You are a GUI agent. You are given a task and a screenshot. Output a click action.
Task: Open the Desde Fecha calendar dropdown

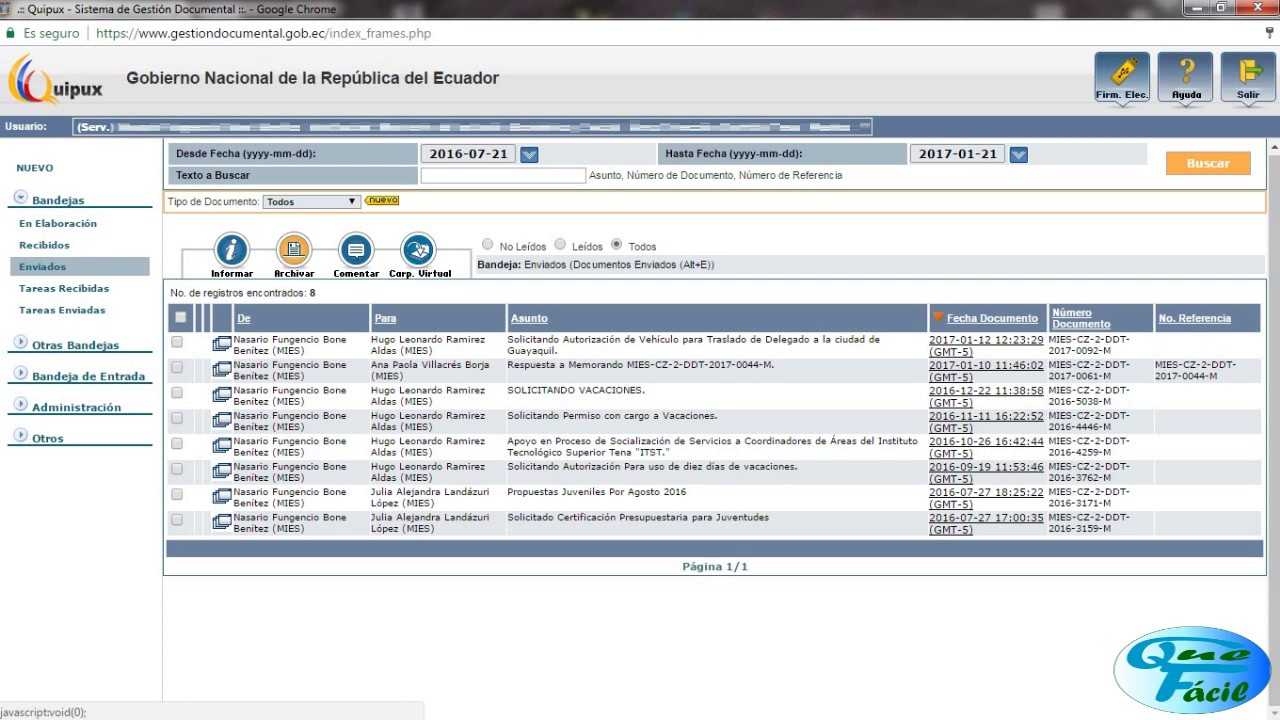(530, 154)
